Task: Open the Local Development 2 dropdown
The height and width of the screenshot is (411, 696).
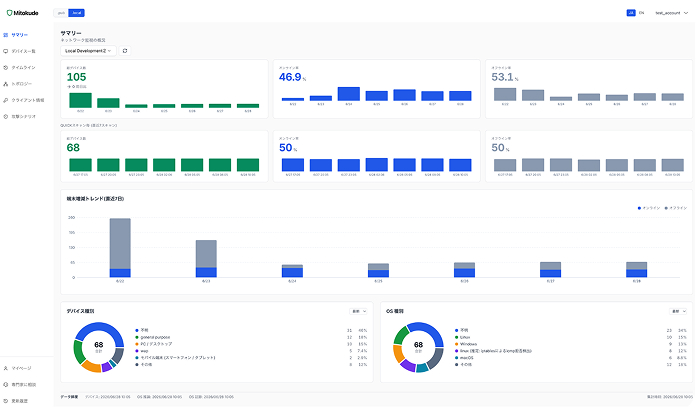Action: [x=88, y=51]
